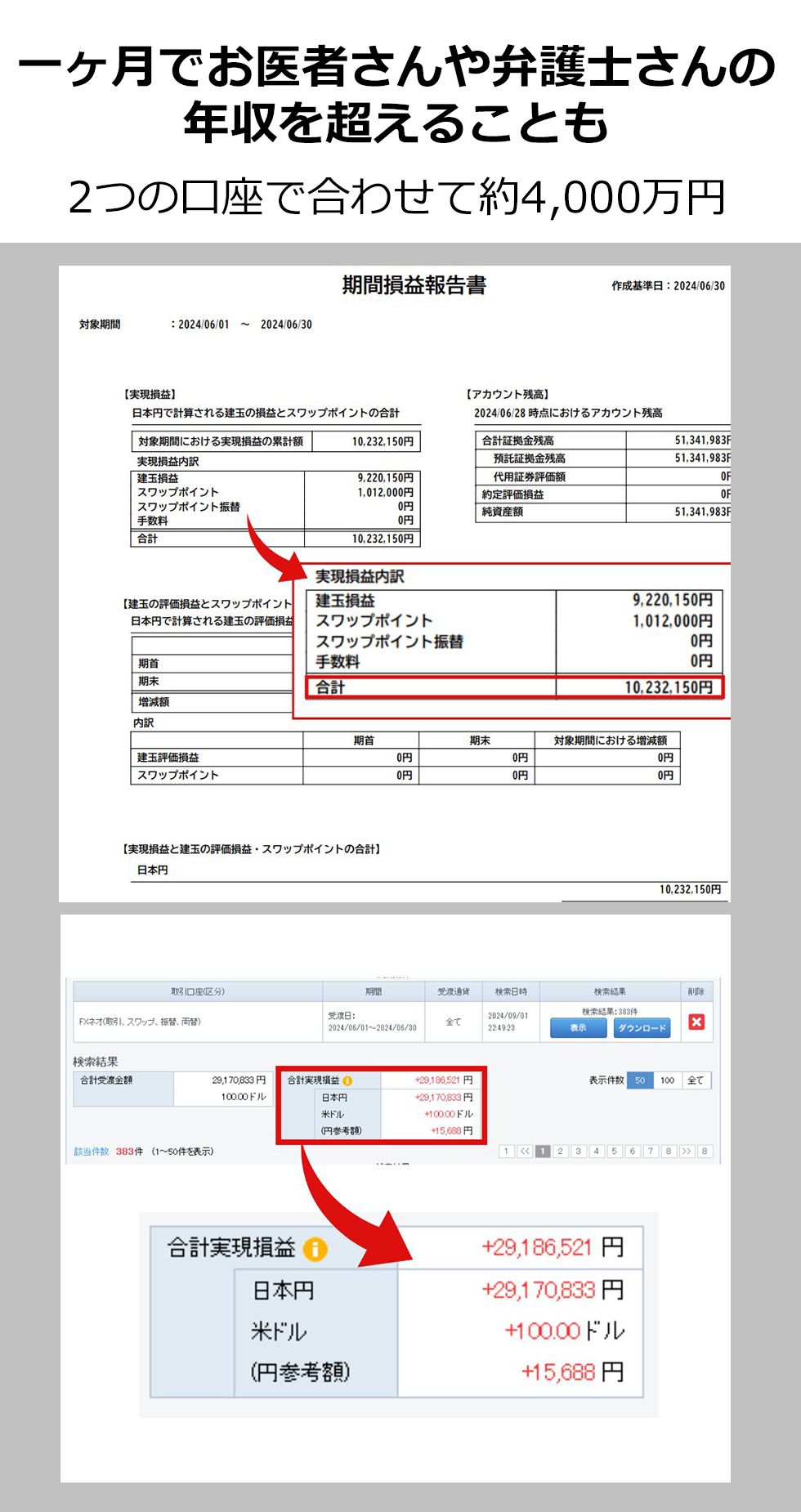
Task: Click the FXネオ search history row
Action: (x=197, y=1022)
